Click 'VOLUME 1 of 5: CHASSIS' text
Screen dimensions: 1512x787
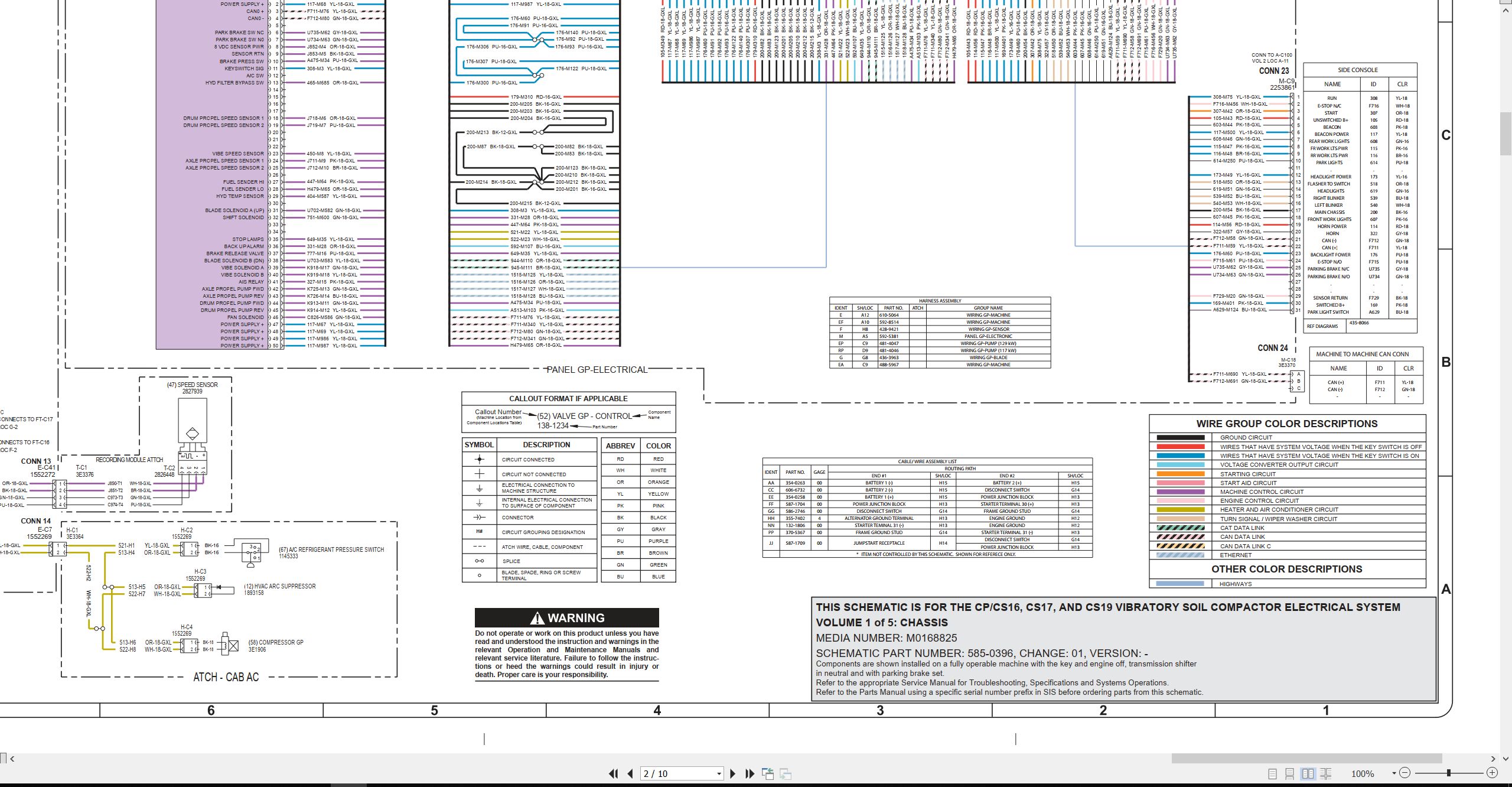(x=882, y=623)
